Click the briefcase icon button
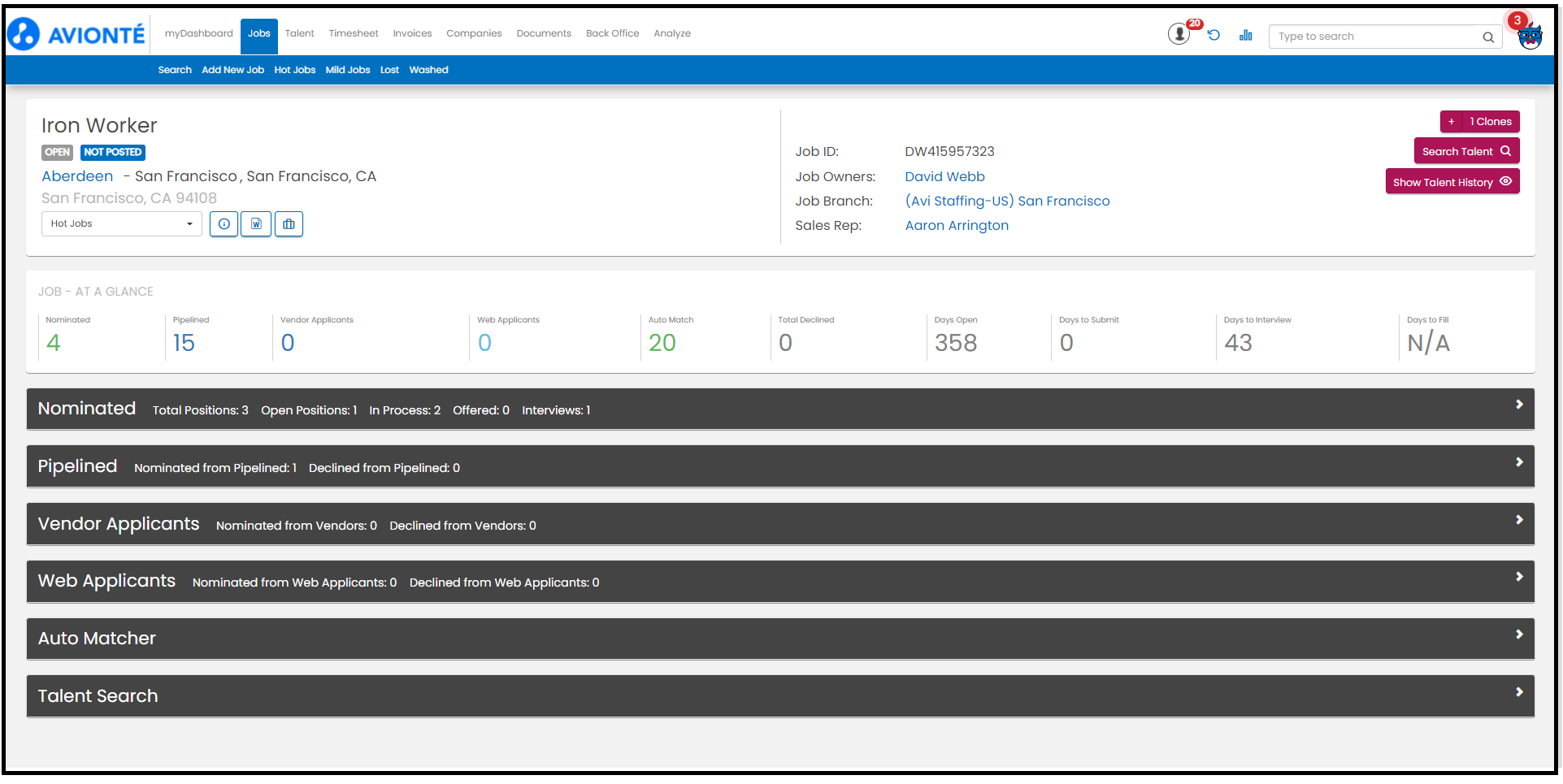 tap(289, 224)
